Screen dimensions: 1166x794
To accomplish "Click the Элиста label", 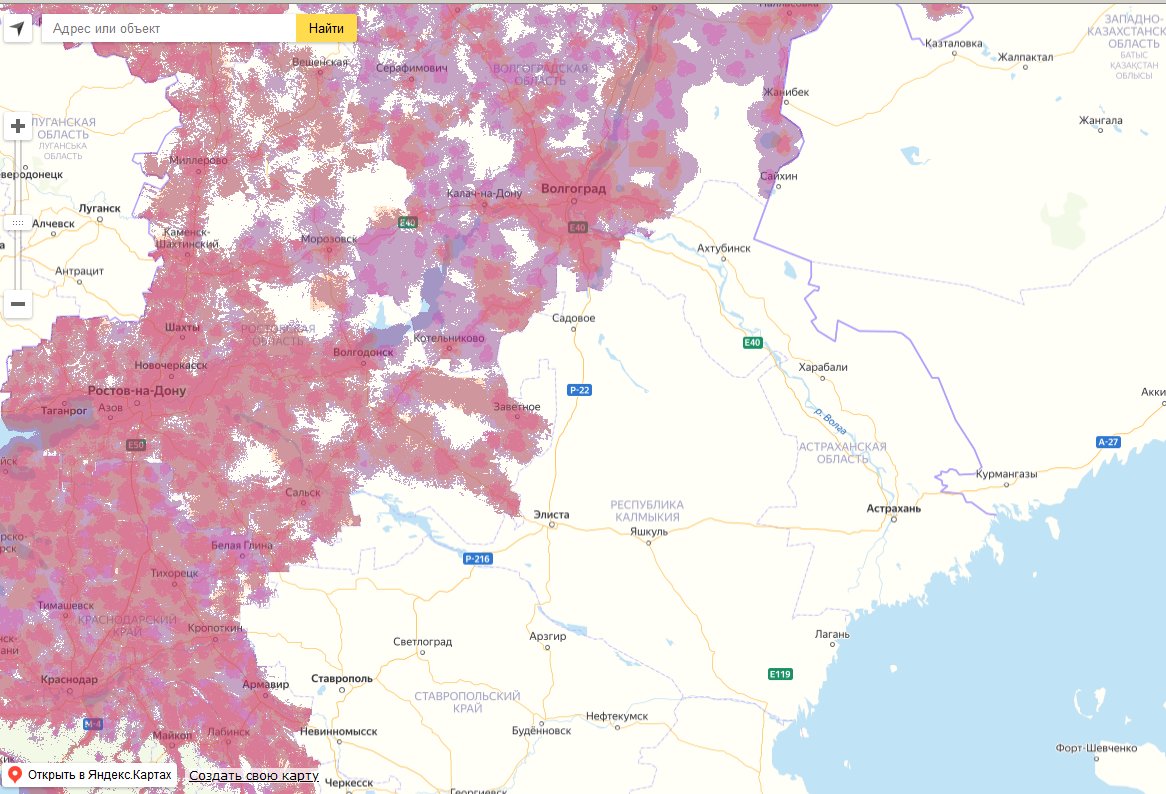I will [x=551, y=514].
